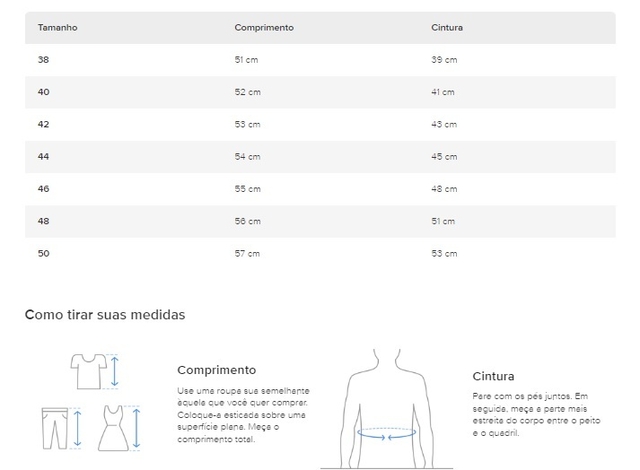This screenshot has height=470, width=640.
Task: Click the 41 cm waist cell
Action: click(443, 92)
